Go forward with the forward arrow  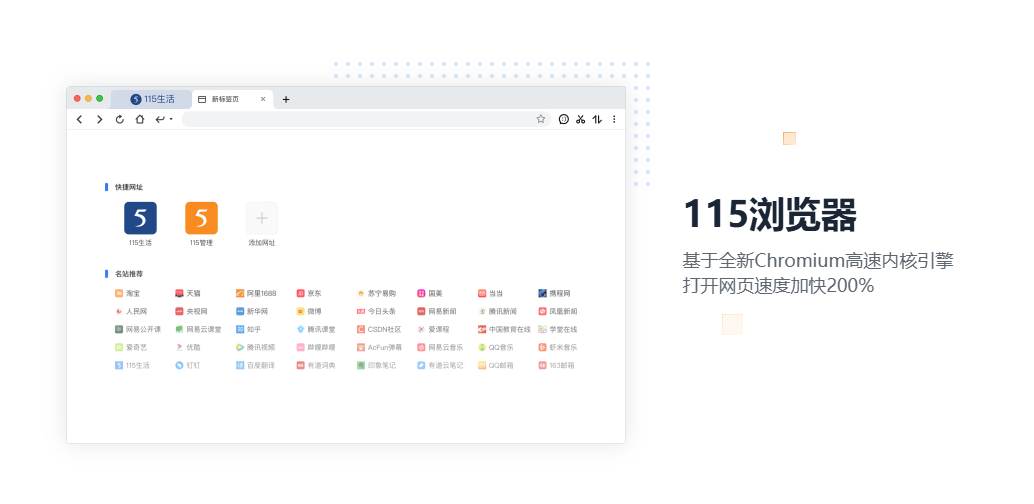click(100, 119)
